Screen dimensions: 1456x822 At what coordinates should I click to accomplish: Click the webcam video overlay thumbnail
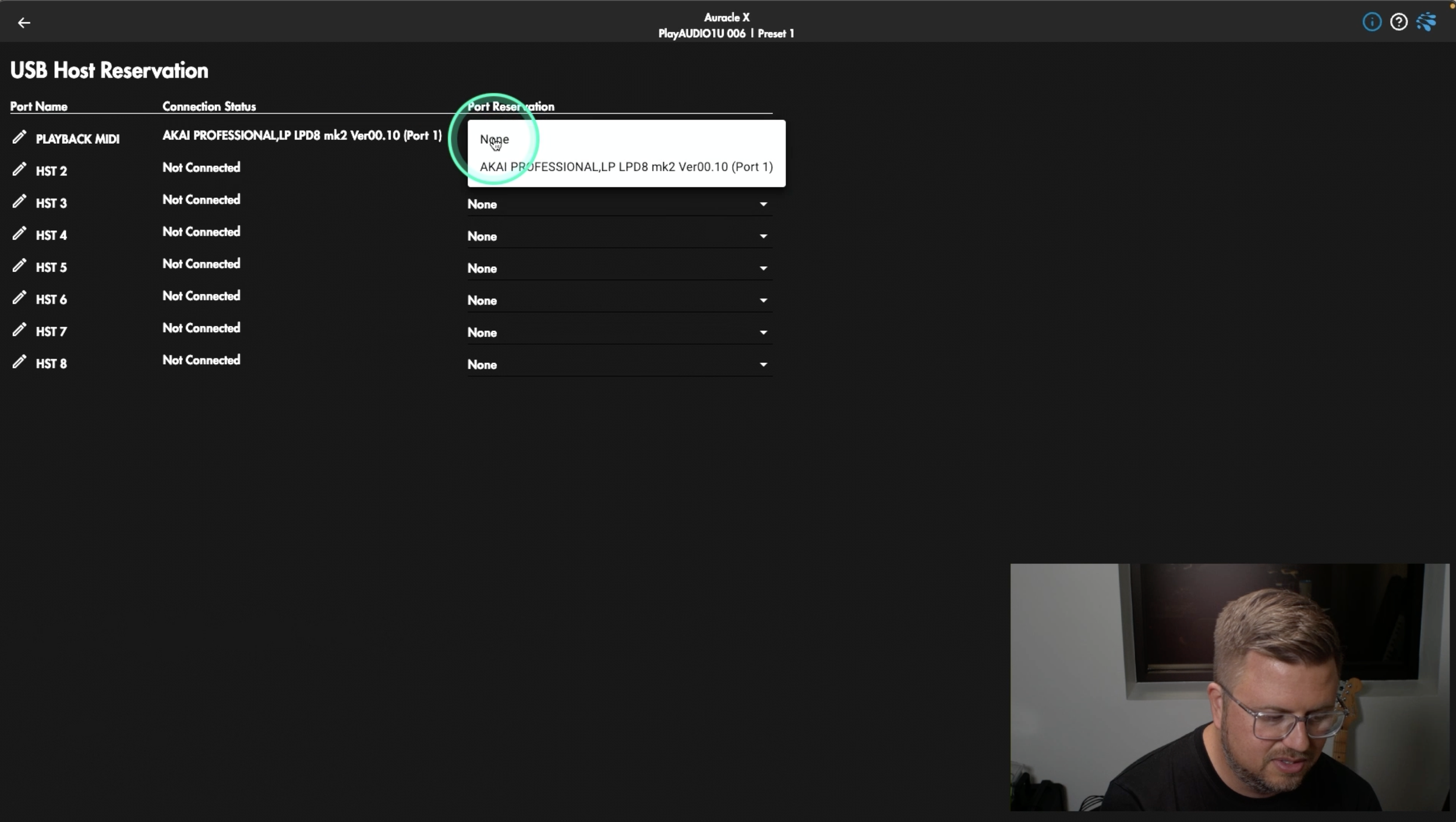click(x=1229, y=687)
